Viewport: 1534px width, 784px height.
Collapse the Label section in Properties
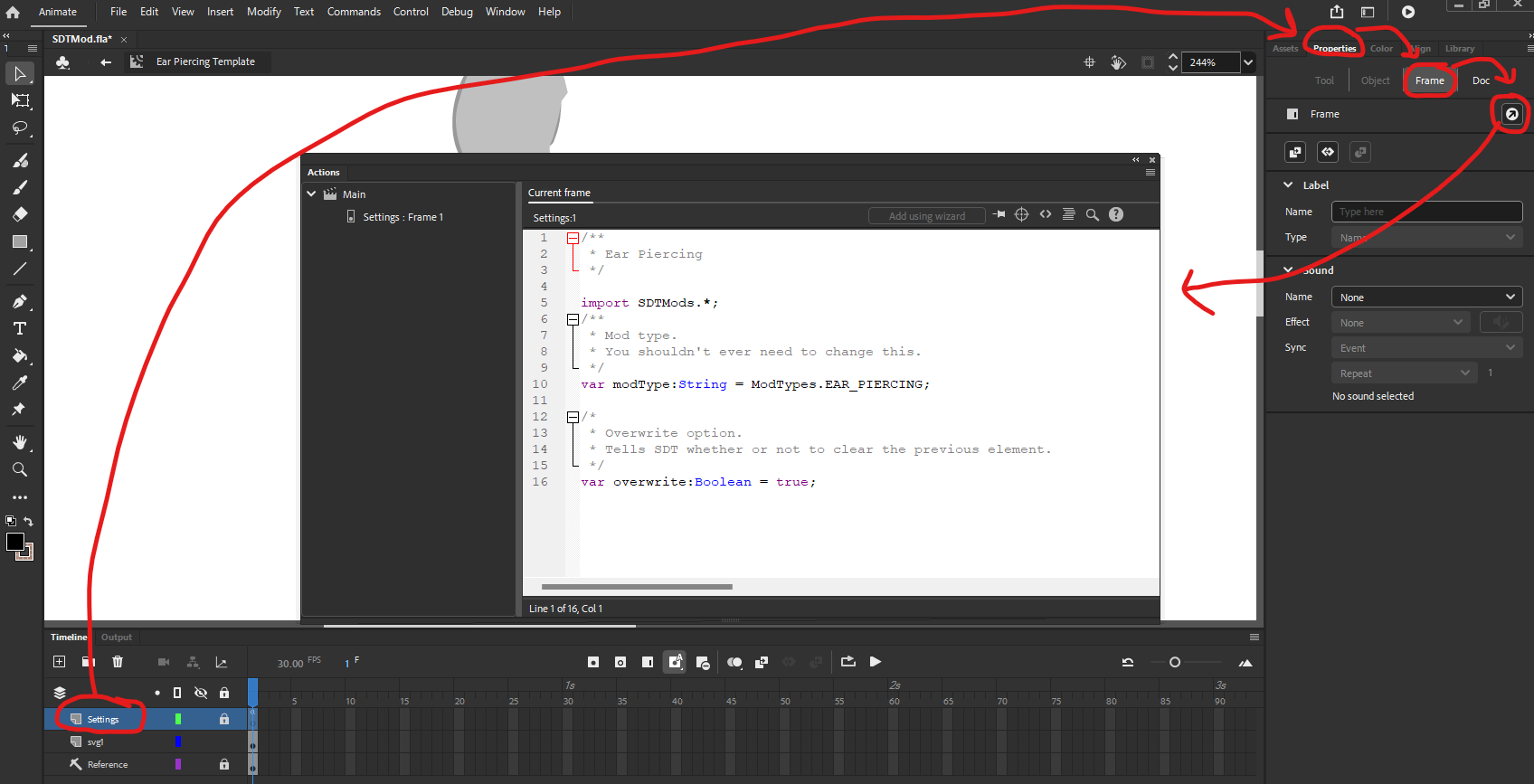(1289, 185)
